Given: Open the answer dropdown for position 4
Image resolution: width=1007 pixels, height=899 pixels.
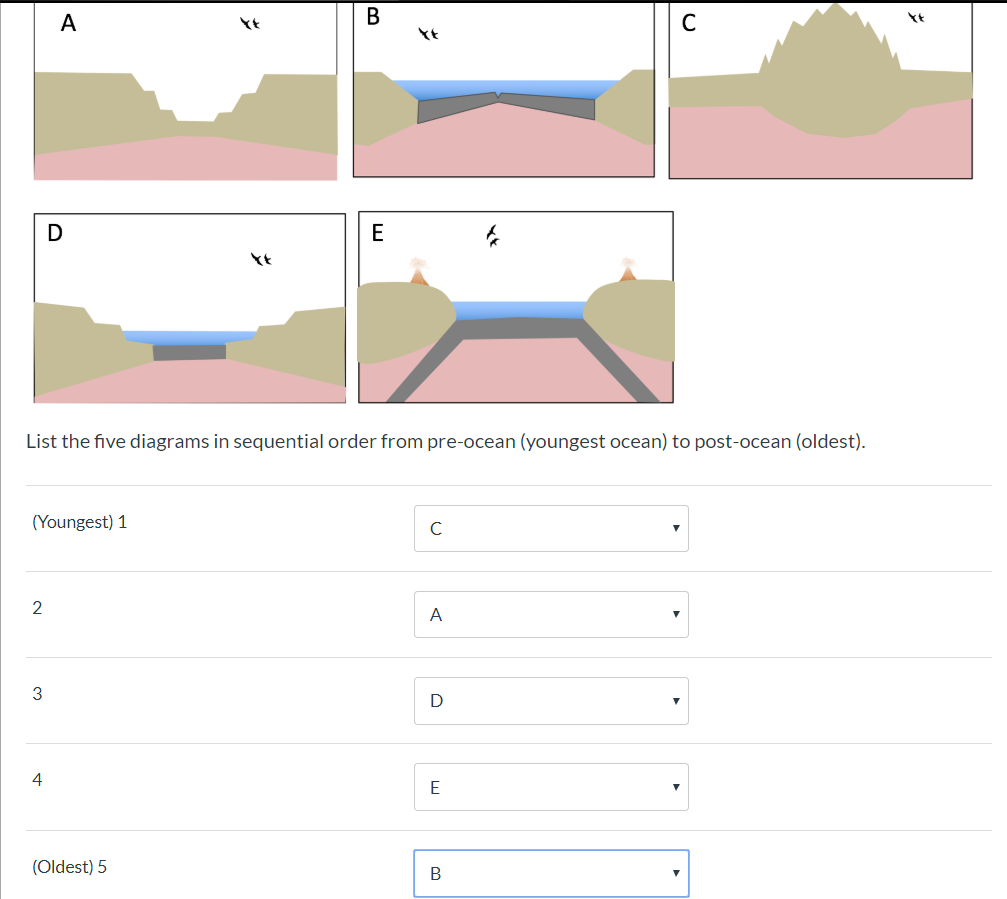Looking at the screenshot, I should pos(551,787).
